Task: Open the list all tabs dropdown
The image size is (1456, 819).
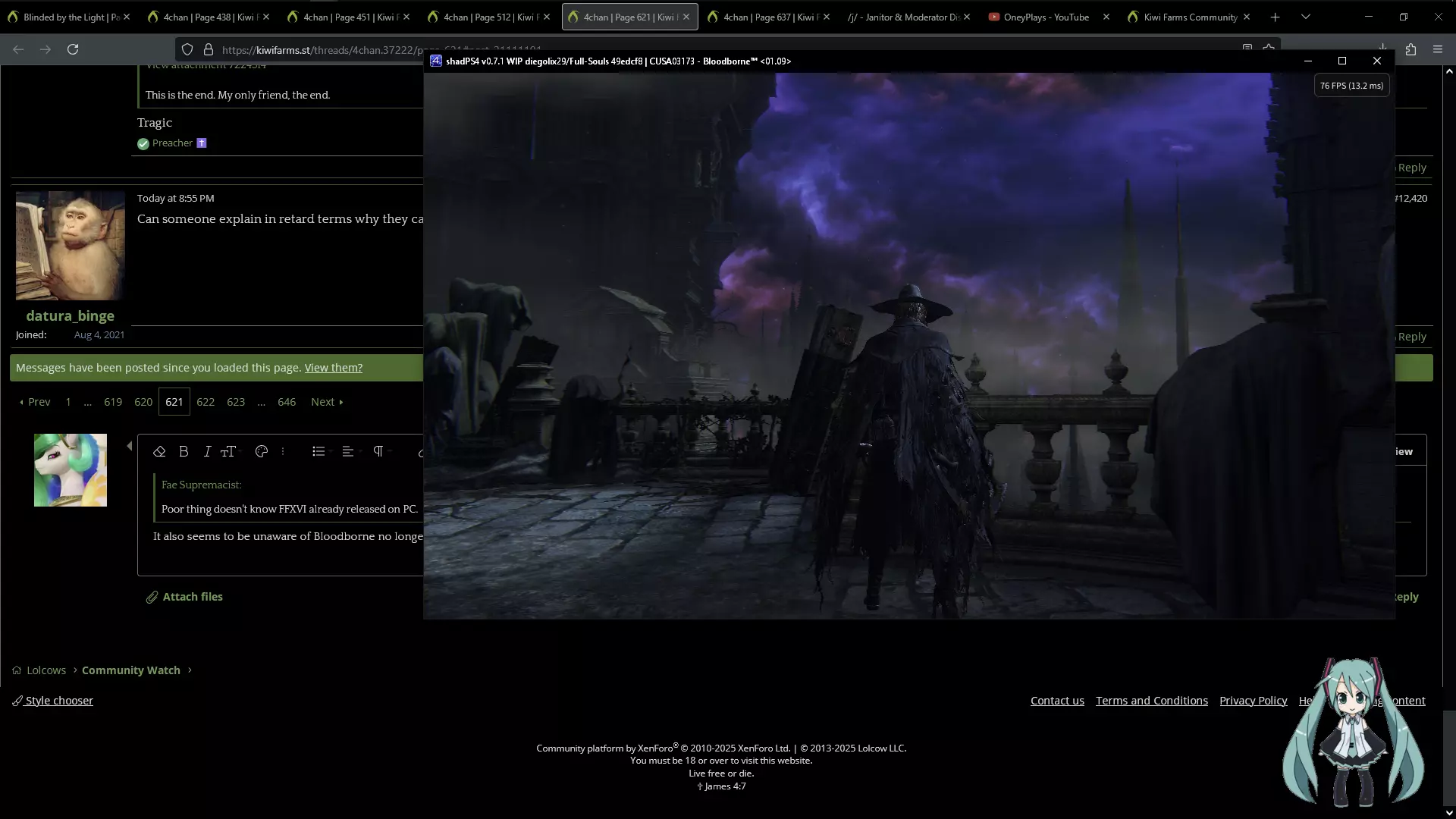Action: [1305, 17]
